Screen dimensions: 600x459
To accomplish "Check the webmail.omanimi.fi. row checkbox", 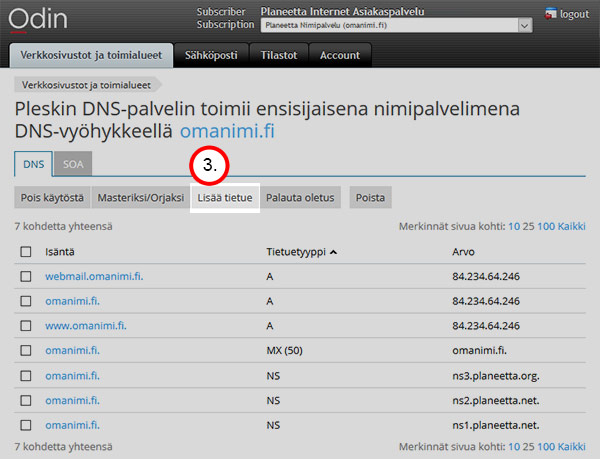I will 26,276.
